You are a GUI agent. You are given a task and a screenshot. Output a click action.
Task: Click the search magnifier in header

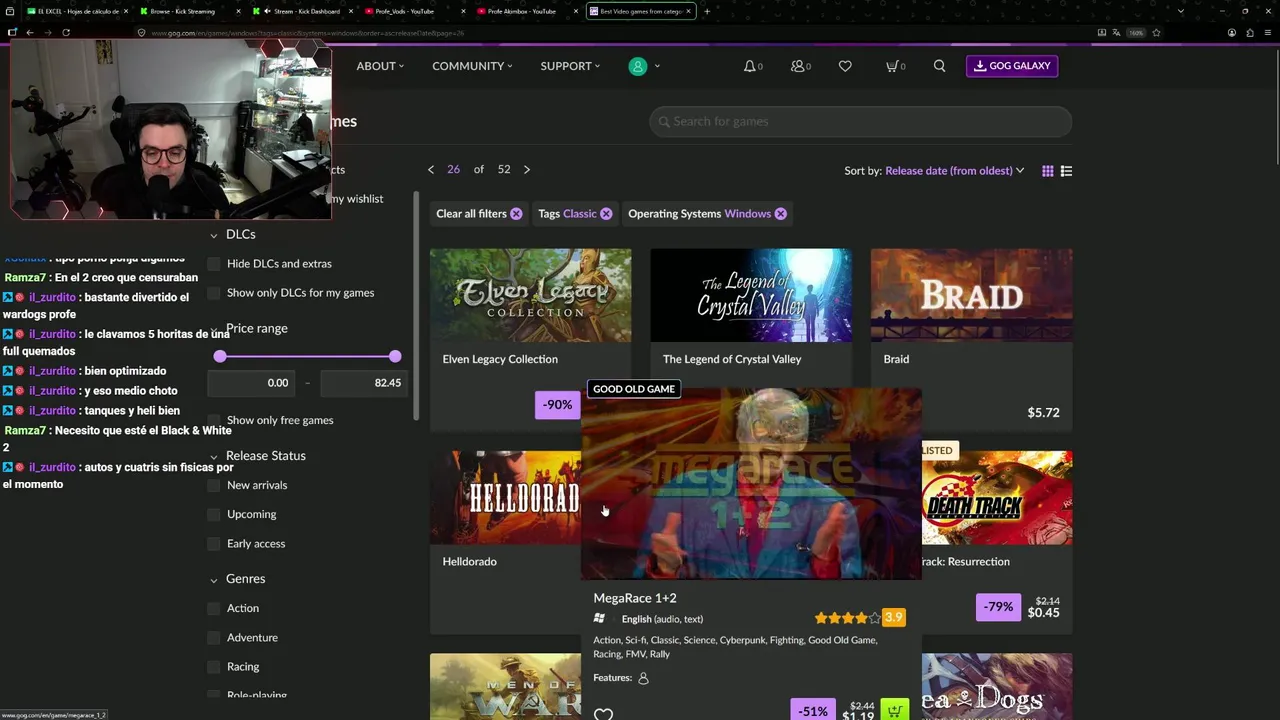click(x=939, y=66)
